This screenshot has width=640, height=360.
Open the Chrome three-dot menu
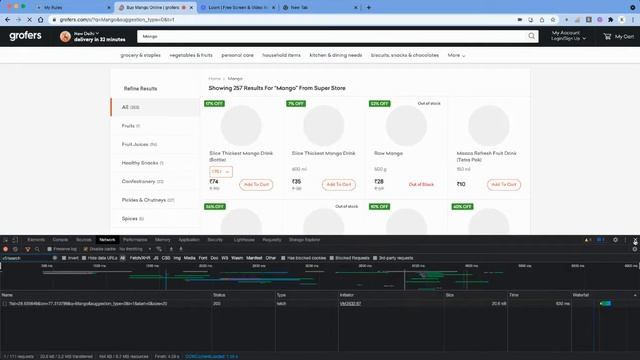[633, 19]
